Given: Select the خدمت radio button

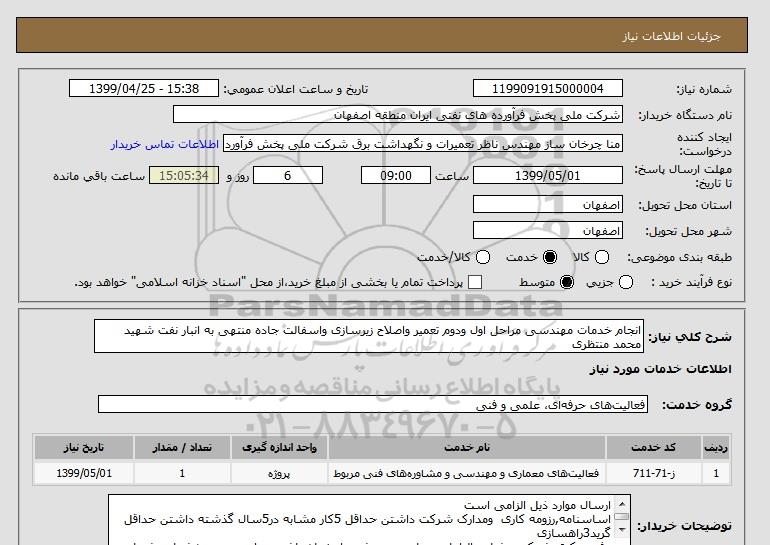Looking at the screenshot, I should tap(550, 257).
